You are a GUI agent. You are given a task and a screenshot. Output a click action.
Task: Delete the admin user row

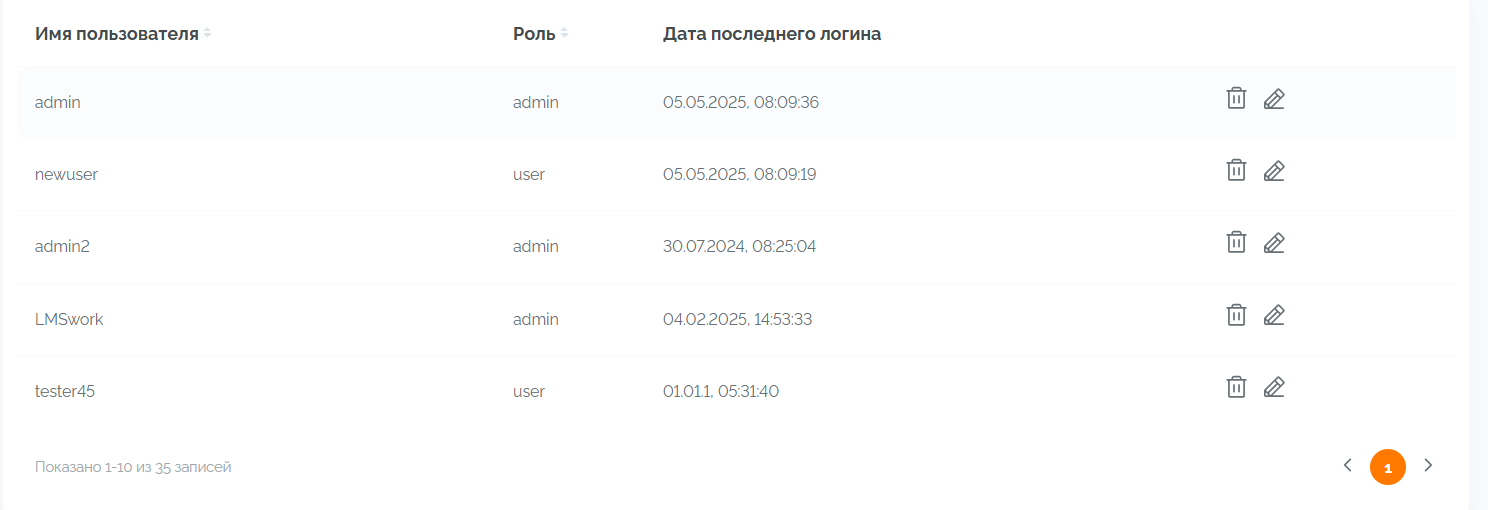(1236, 98)
